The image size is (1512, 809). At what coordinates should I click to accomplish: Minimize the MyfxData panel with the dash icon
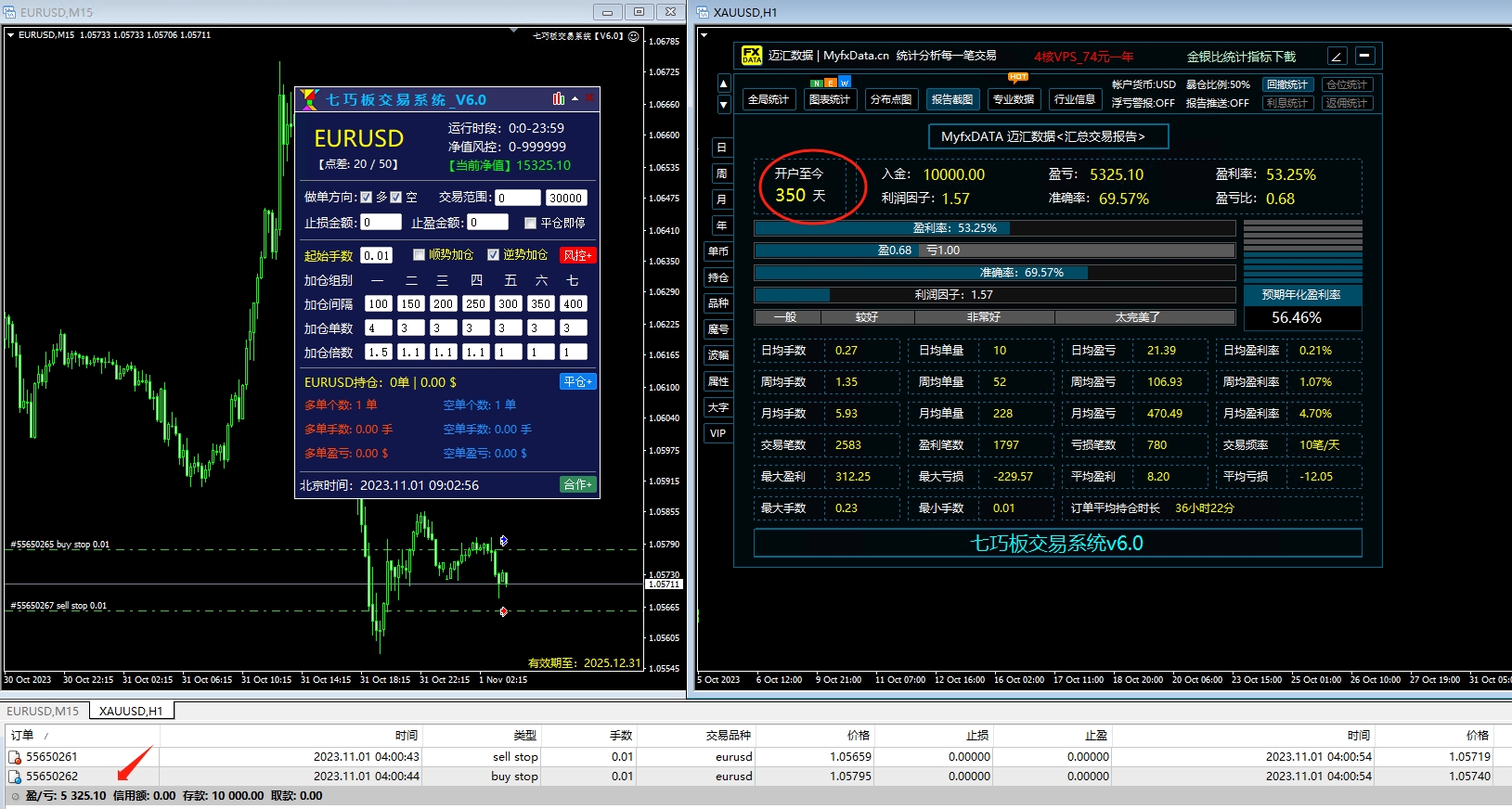[1364, 56]
